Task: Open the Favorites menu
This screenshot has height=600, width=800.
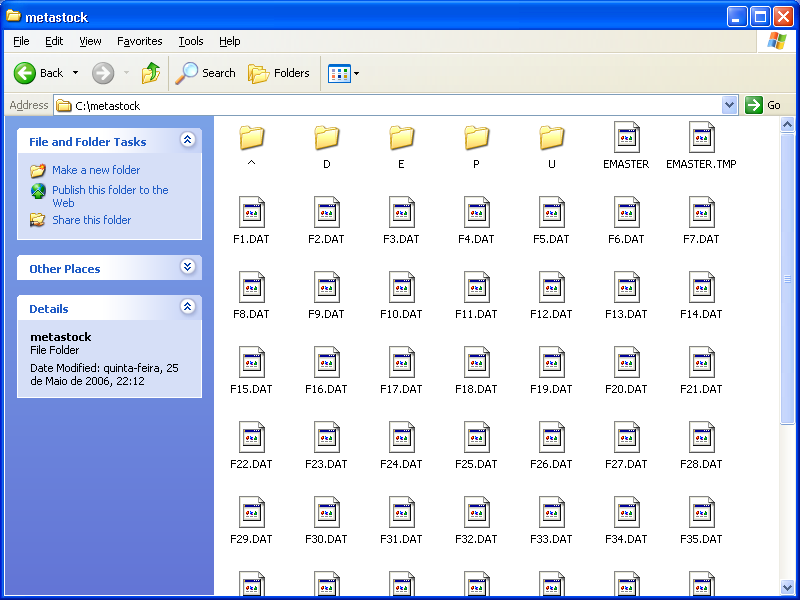Action: pyautogui.click(x=139, y=41)
